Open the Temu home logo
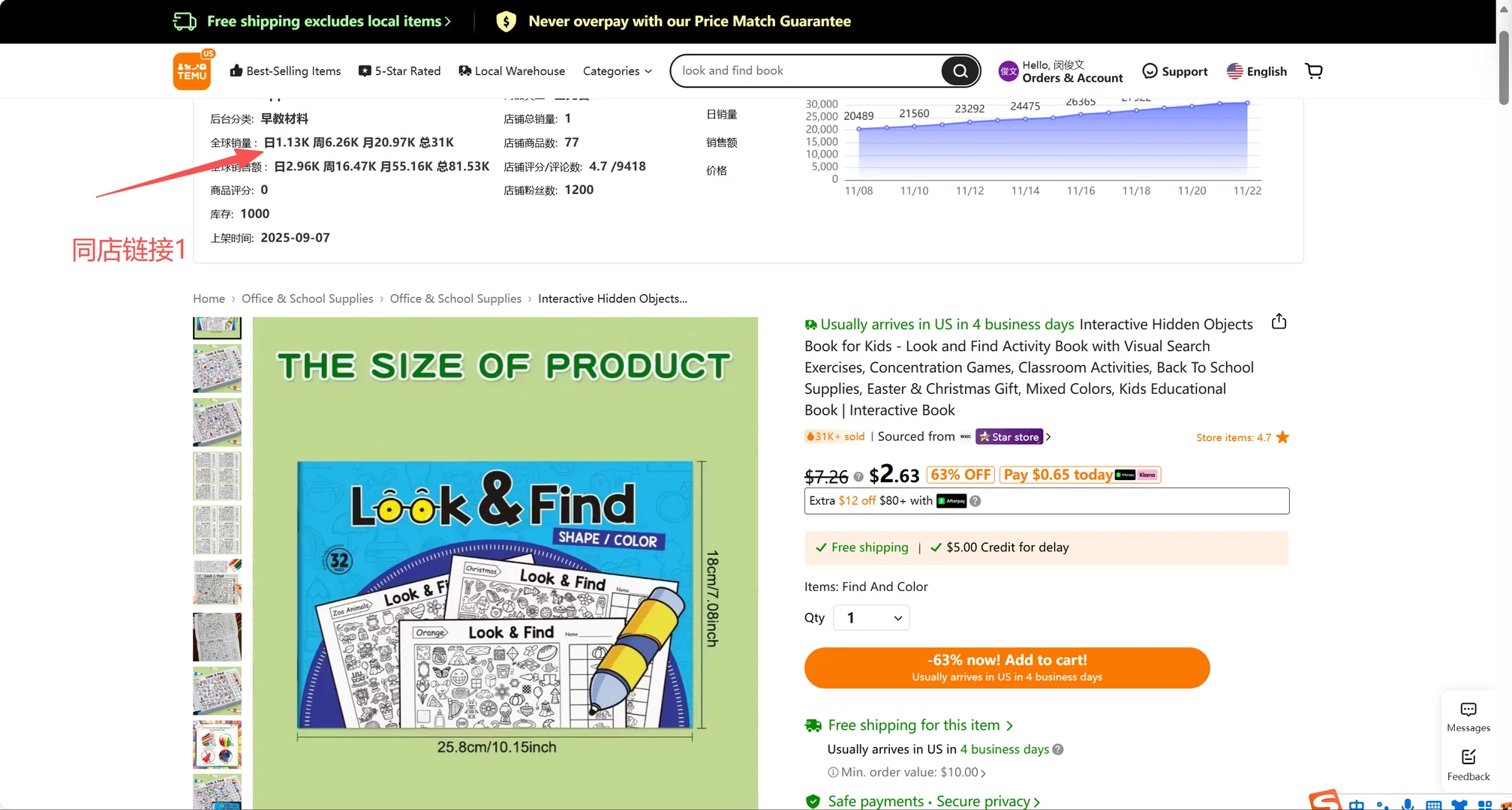The height and width of the screenshot is (810, 1512). (x=191, y=70)
